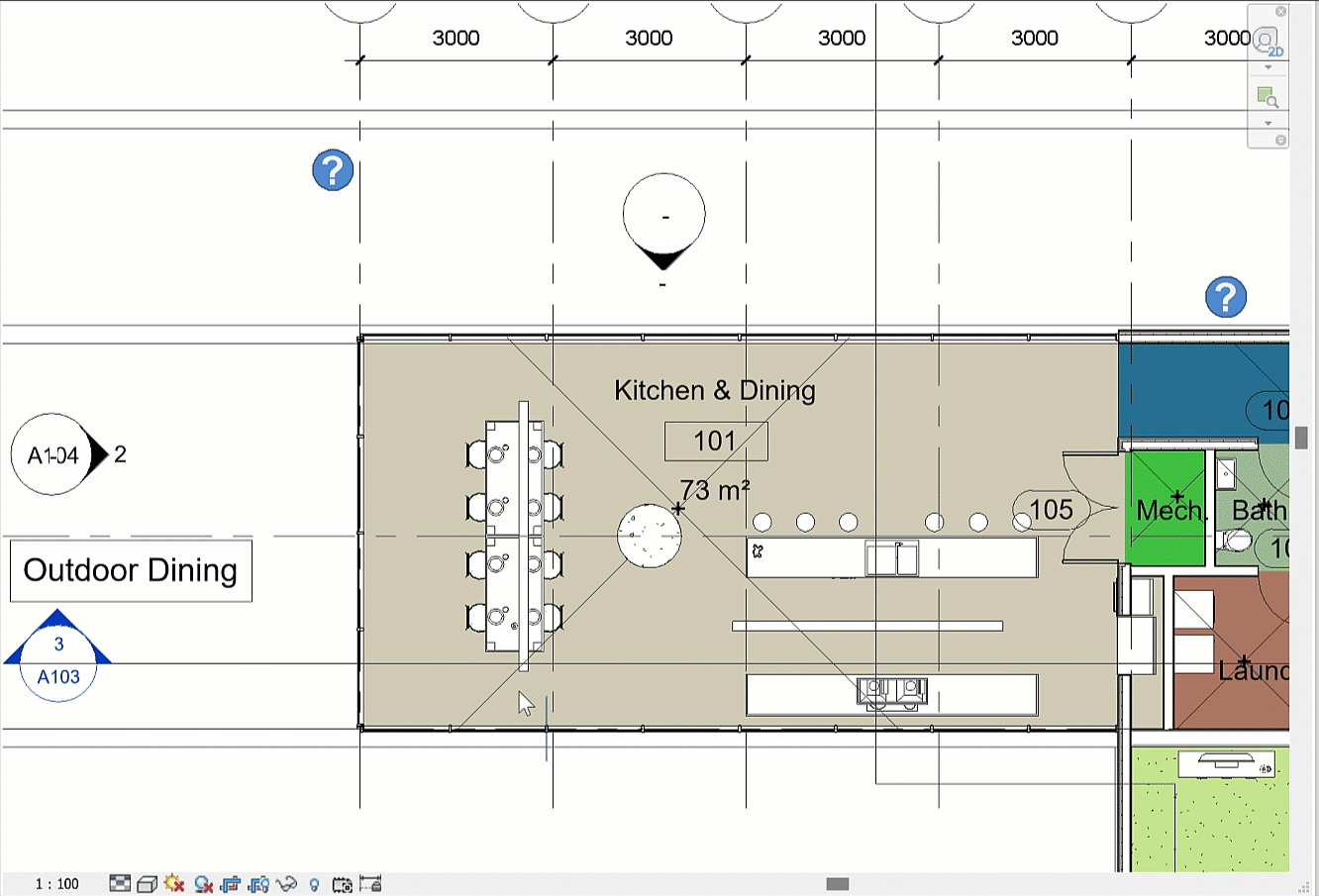
Task: Open navigation bar customize menu button
Action: [x=1280, y=141]
